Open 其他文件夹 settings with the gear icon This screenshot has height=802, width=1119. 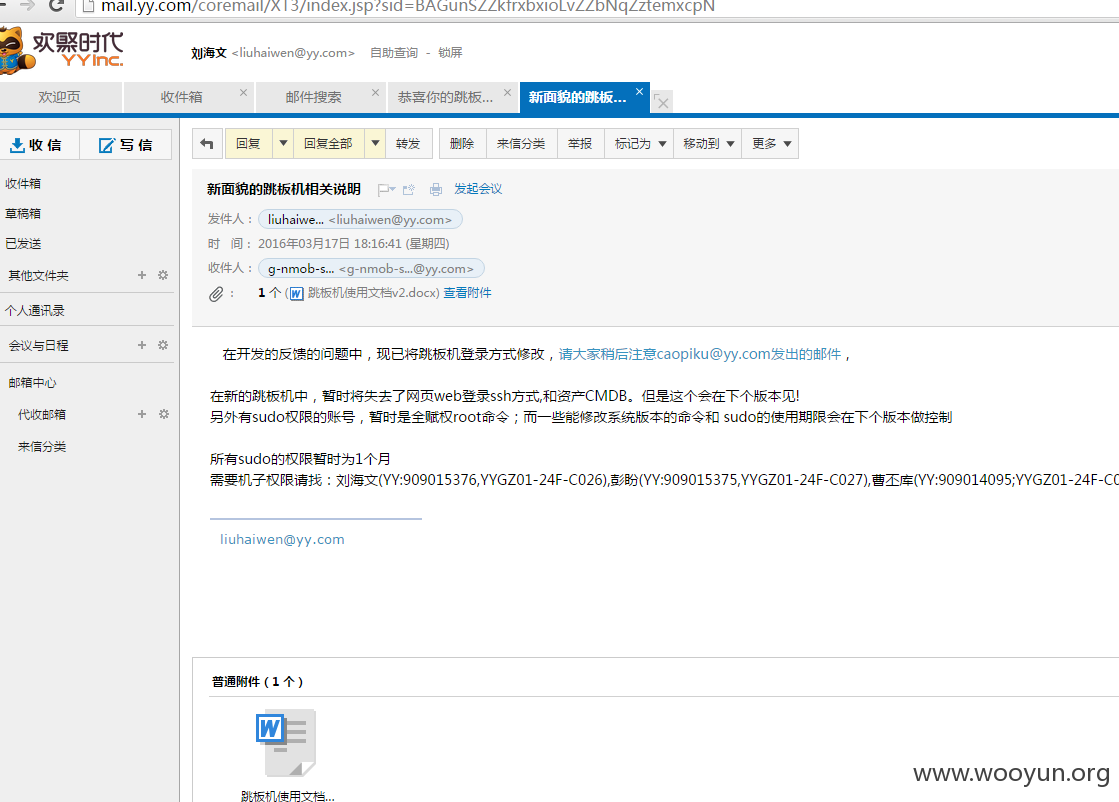(x=163, y=275)
